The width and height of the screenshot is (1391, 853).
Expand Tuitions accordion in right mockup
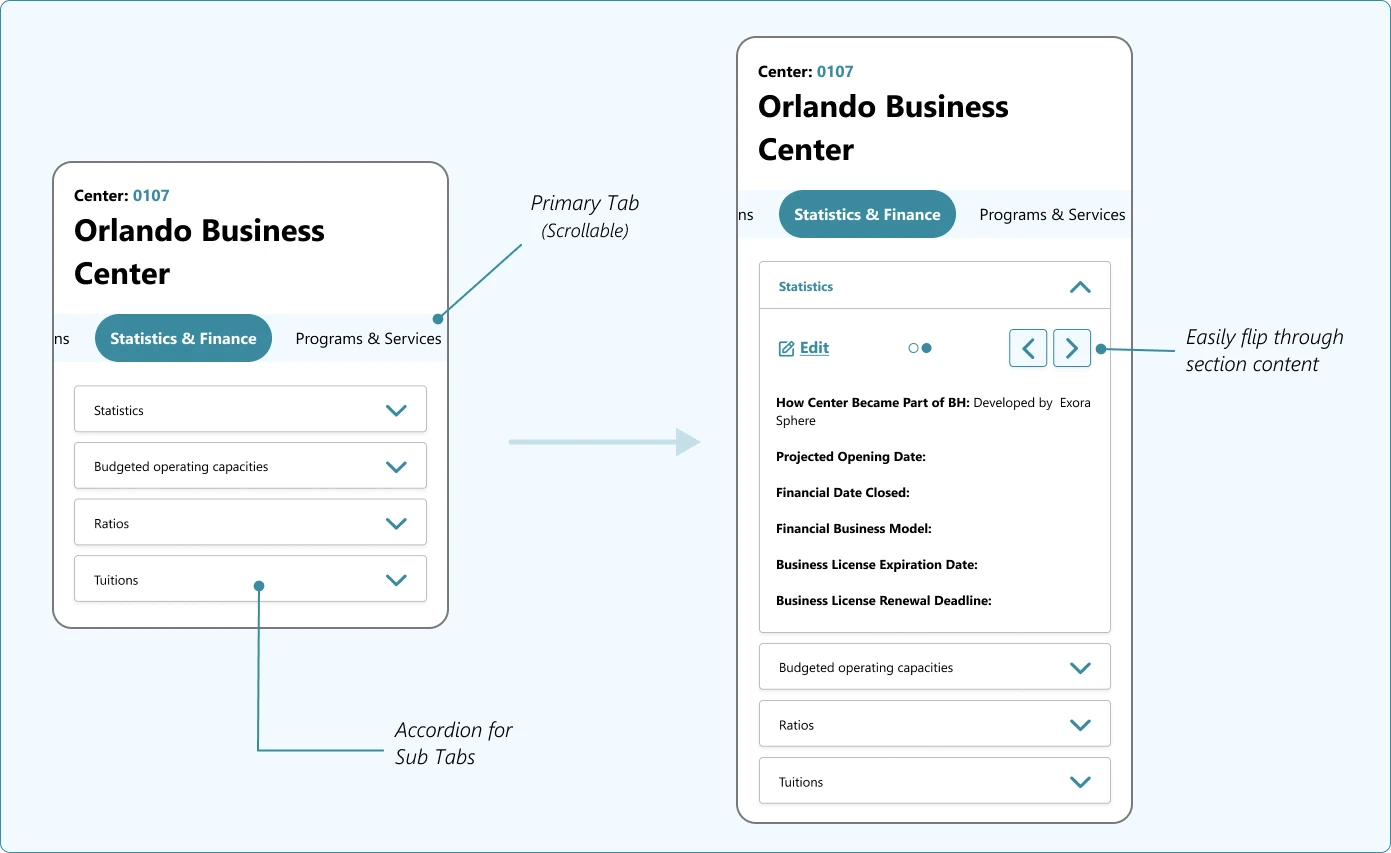[x=935, y=781]
